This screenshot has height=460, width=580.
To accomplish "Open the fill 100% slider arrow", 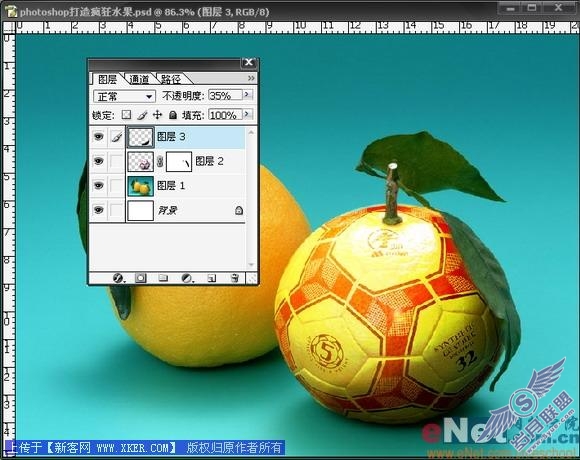I will 247,114.
